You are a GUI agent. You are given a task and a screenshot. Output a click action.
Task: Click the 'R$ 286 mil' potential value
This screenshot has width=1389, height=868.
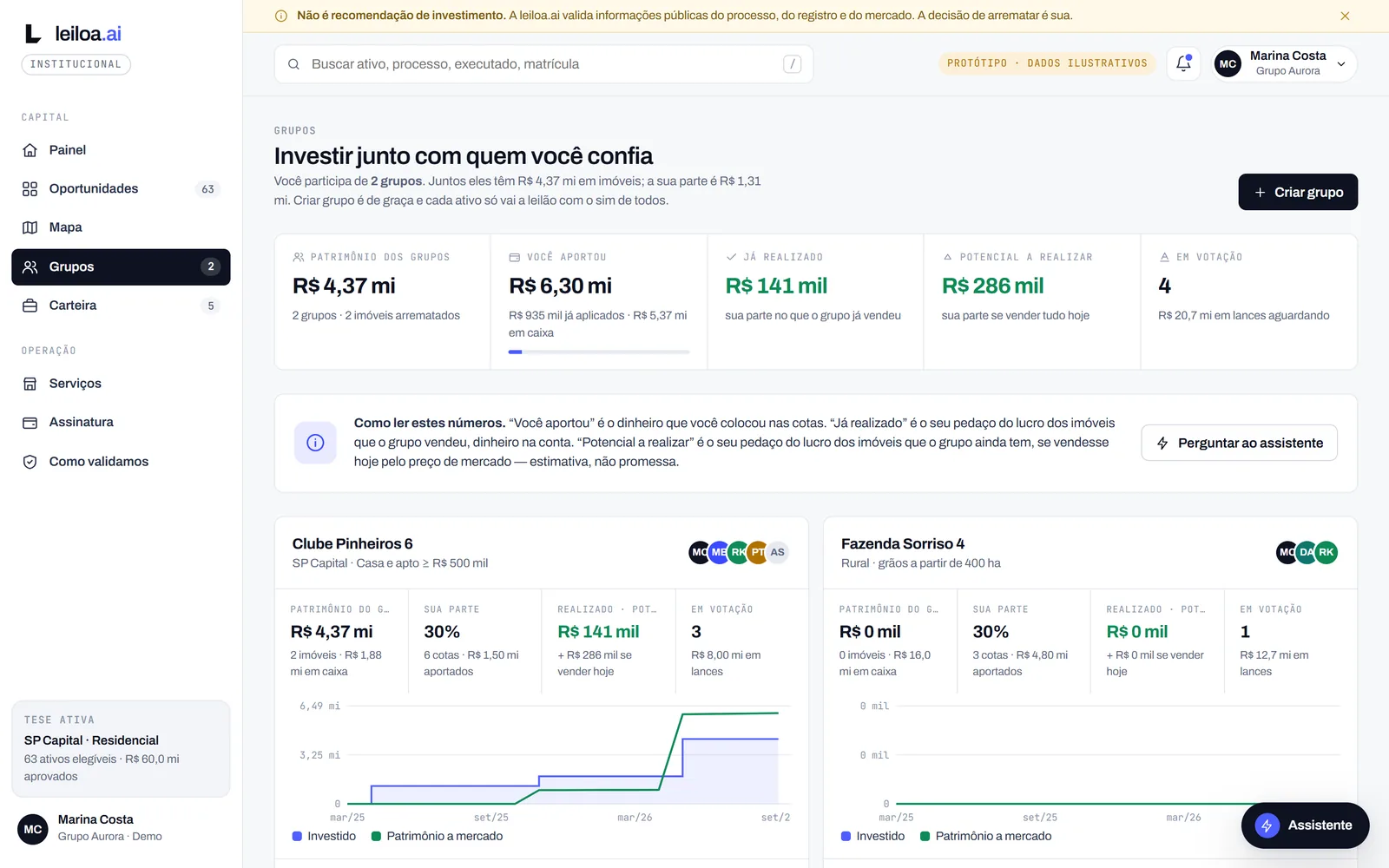(993, 286)
